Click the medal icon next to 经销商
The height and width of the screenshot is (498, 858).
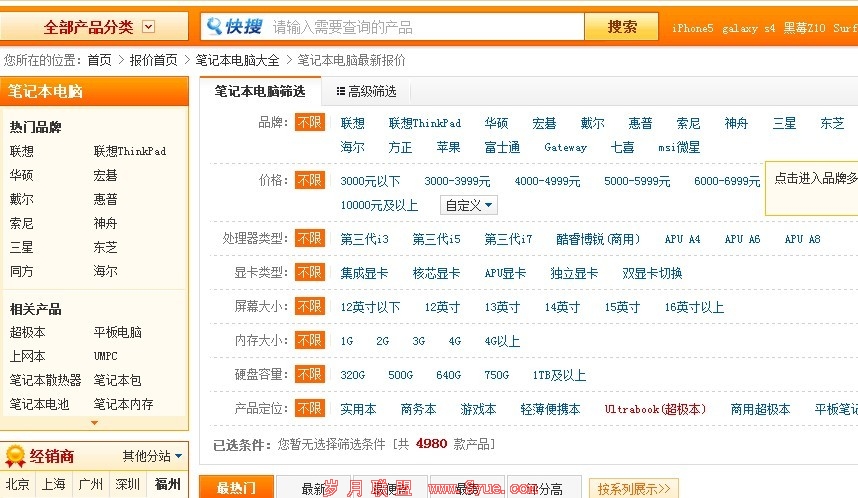click(x=15, y=457)
